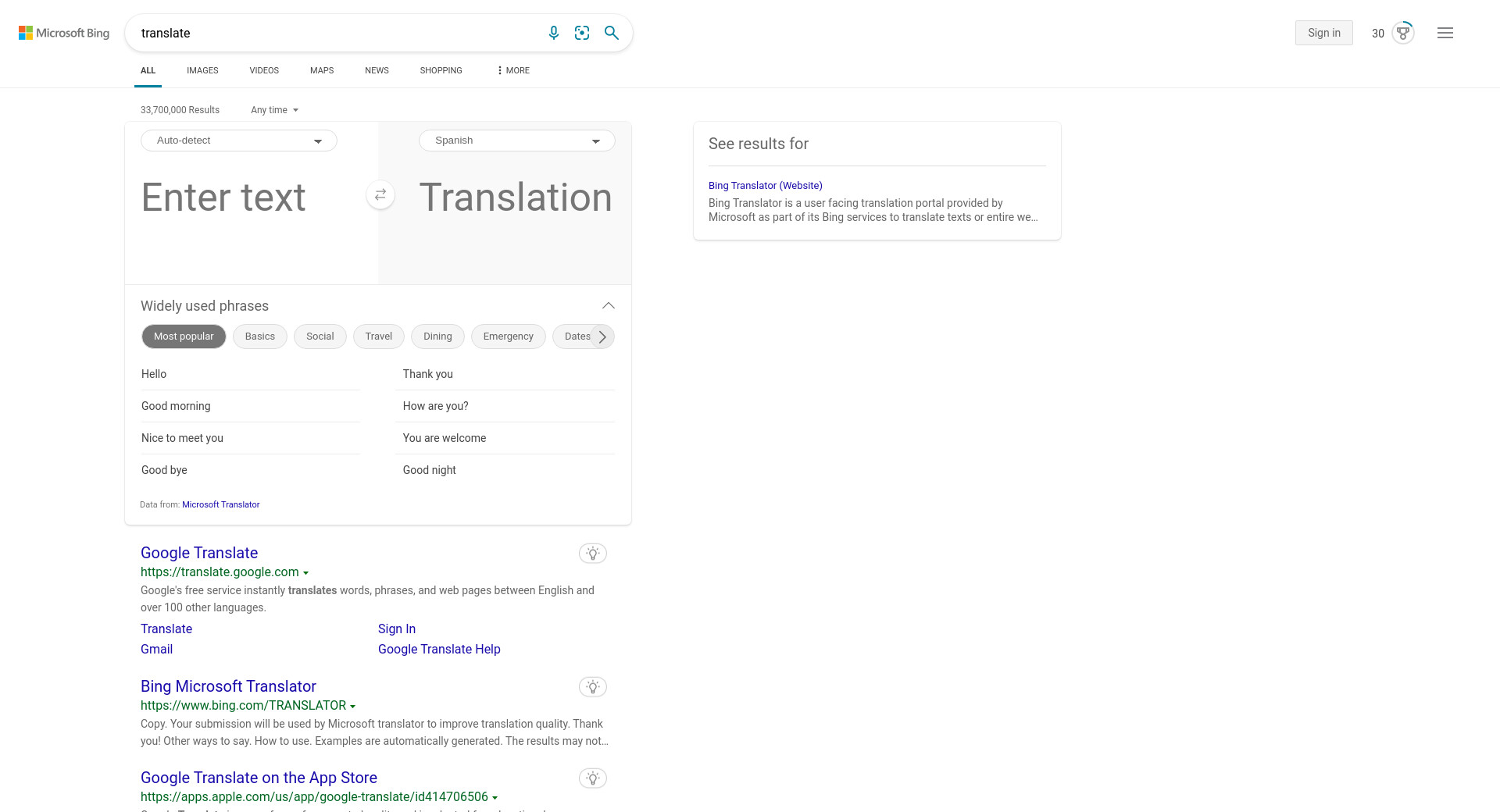Open the Auto-detect source language dropdown
1500x812 pixels.
(x=239, y=141)
